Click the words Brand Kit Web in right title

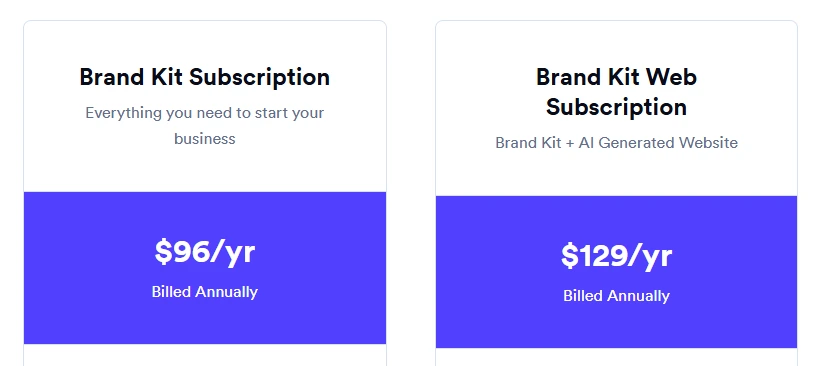coord(616,77)
